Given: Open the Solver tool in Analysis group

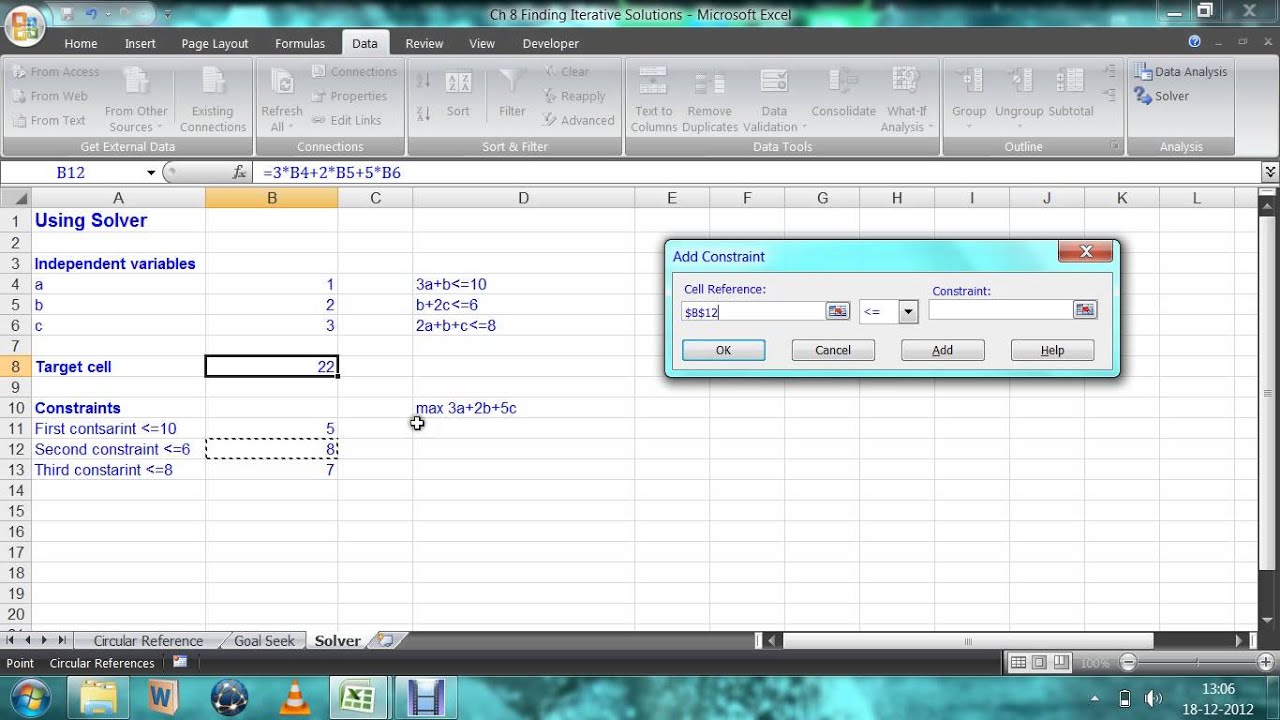Looking at the screenshot, I should click(1161, 96).
